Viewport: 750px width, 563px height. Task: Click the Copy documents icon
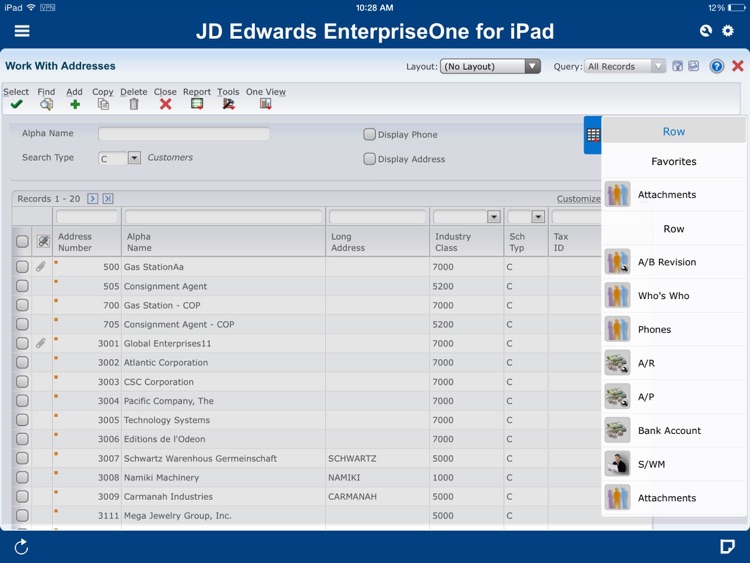click(103, 104)
